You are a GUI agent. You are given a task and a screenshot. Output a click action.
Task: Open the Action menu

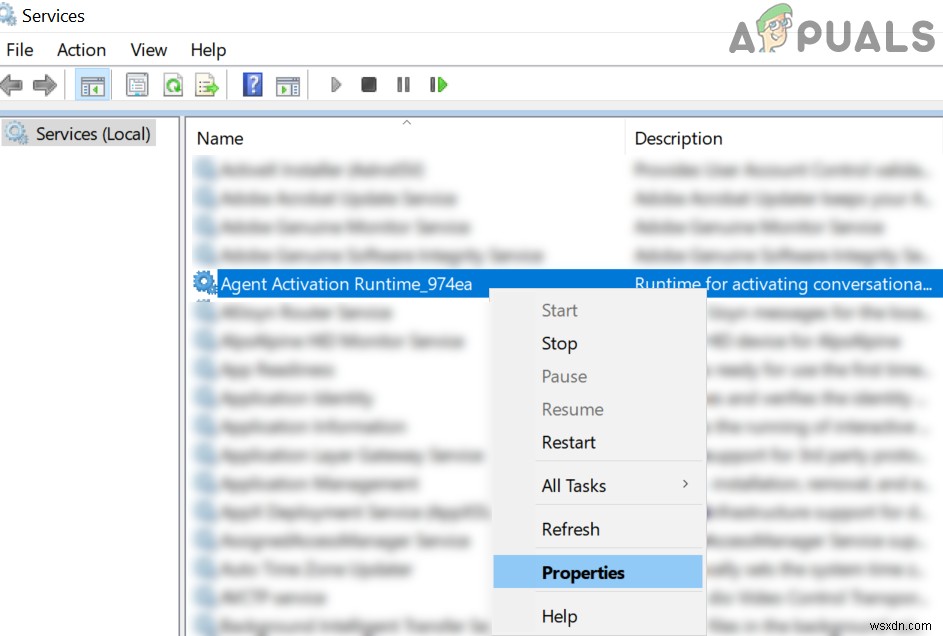coord(81,50)
